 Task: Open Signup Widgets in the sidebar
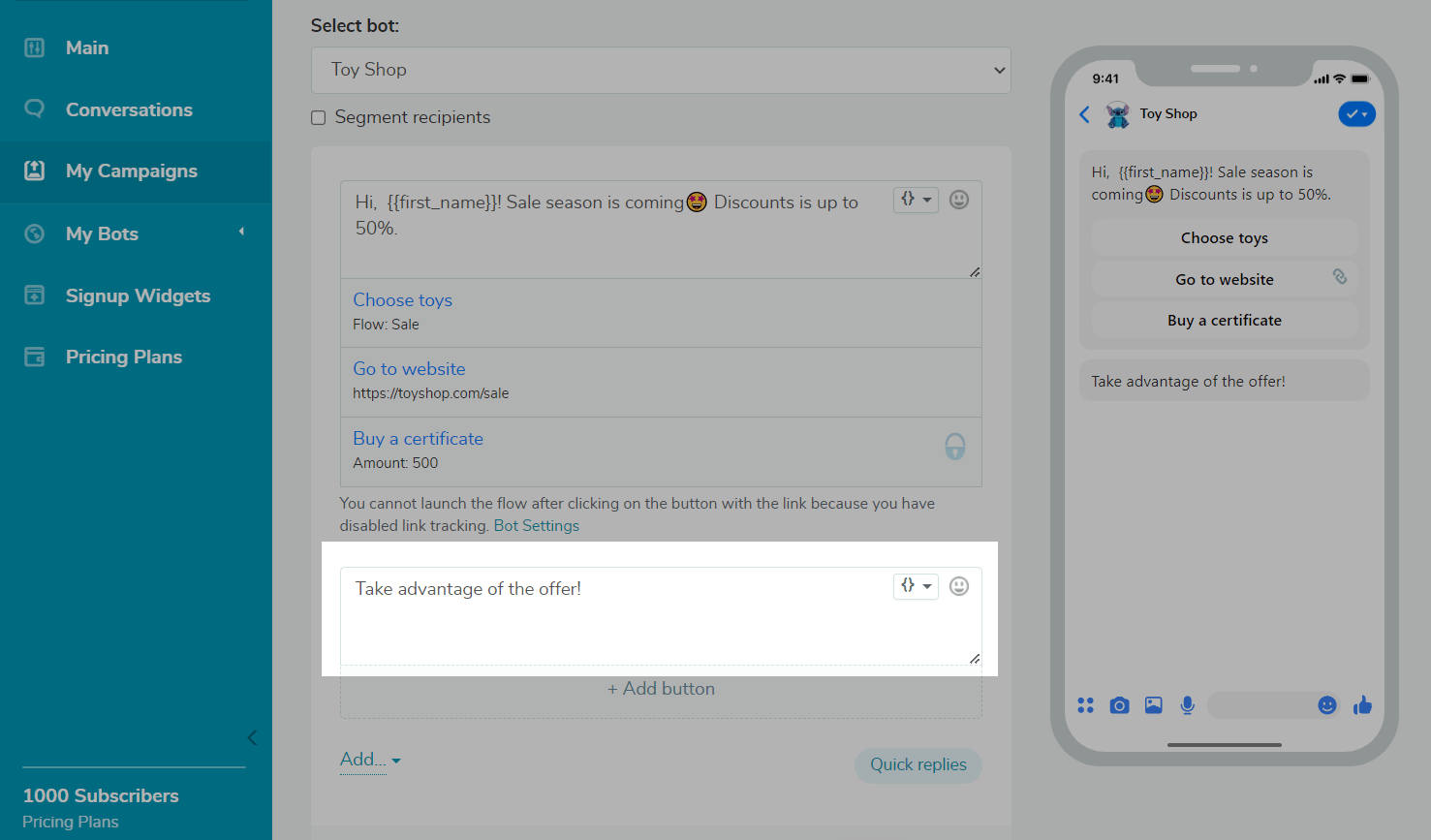pyautogui.click(x=138, y=296)
